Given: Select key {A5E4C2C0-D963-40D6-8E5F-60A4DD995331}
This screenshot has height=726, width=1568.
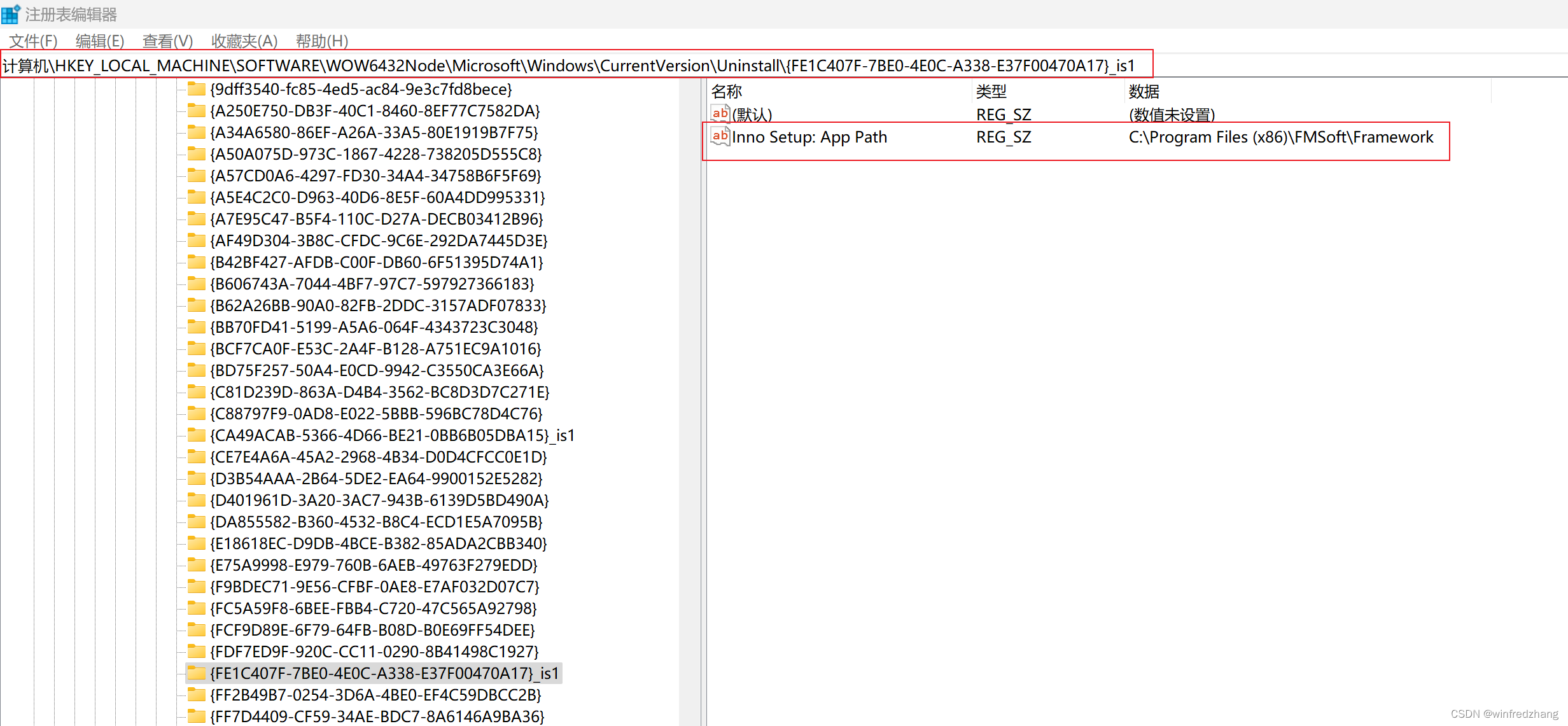Looking at the screenshot, I should pos(377,197).
